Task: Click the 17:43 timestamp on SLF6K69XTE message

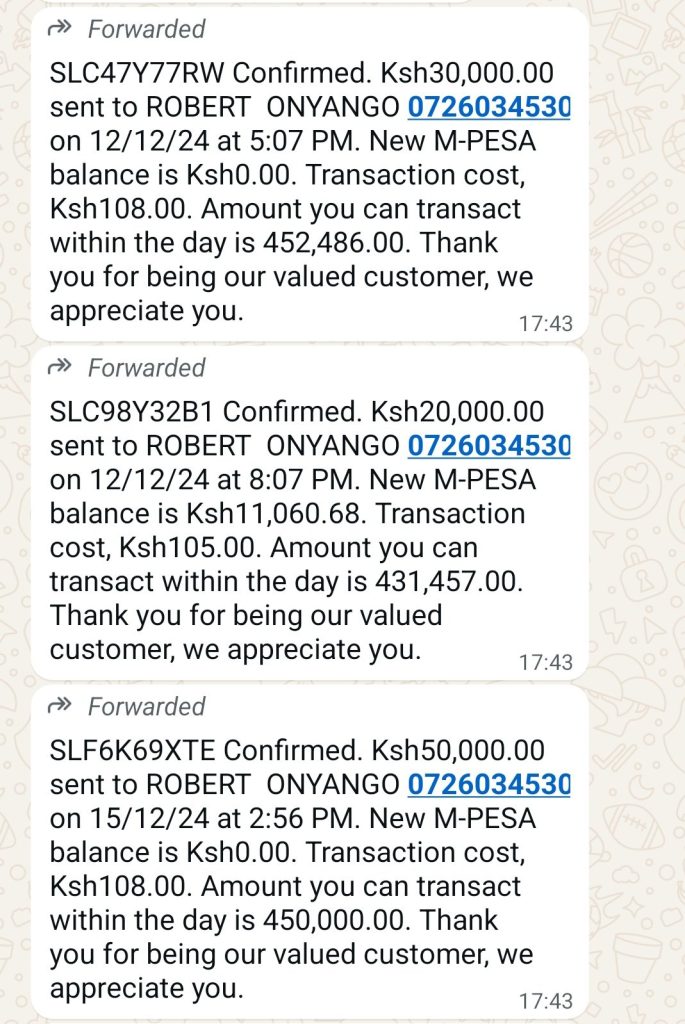Action: (546, 1001)
